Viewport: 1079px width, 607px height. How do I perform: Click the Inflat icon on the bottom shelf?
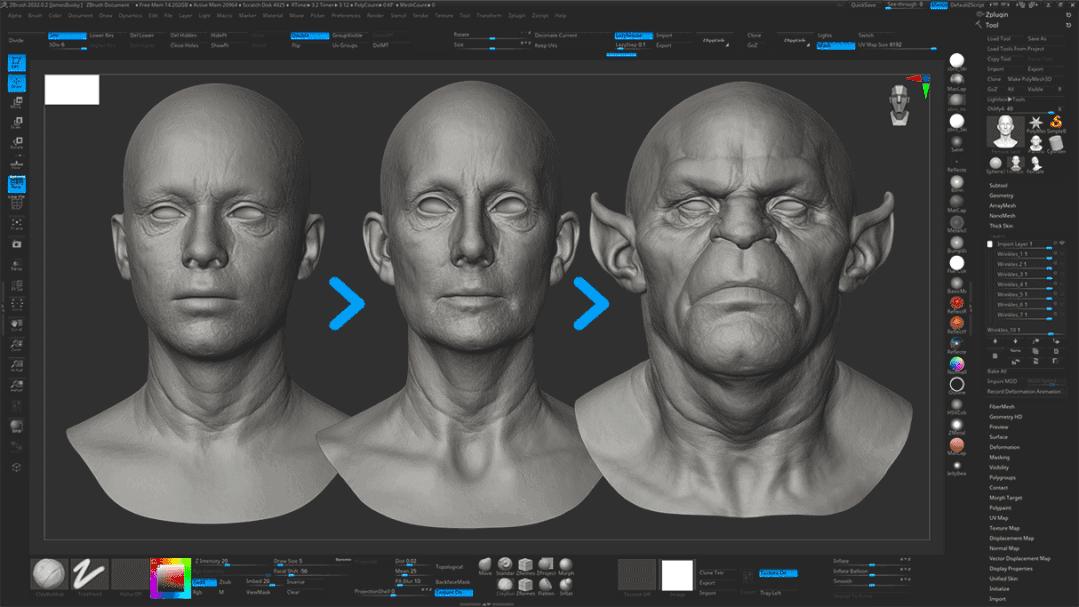567,585
